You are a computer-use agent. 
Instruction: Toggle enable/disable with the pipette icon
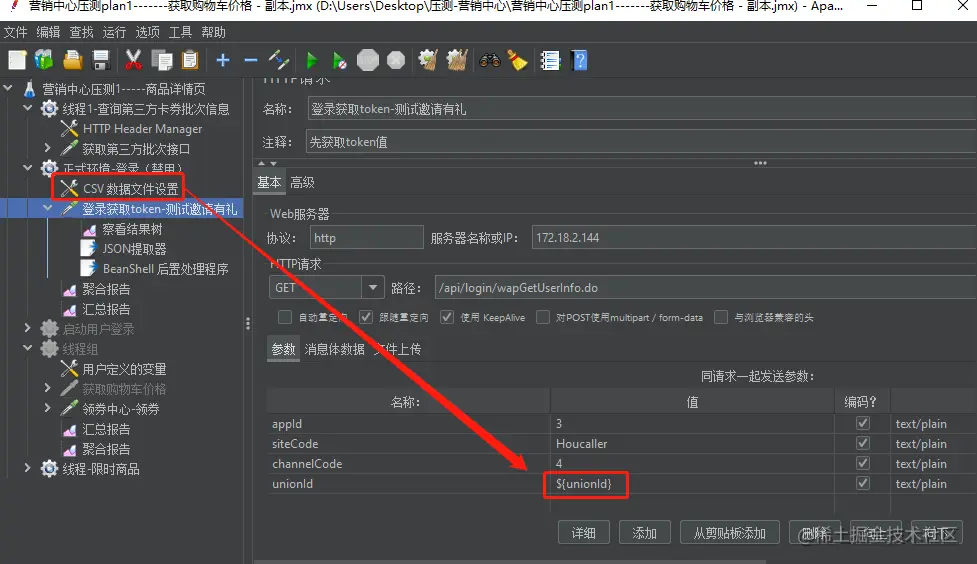coord(279,60)
